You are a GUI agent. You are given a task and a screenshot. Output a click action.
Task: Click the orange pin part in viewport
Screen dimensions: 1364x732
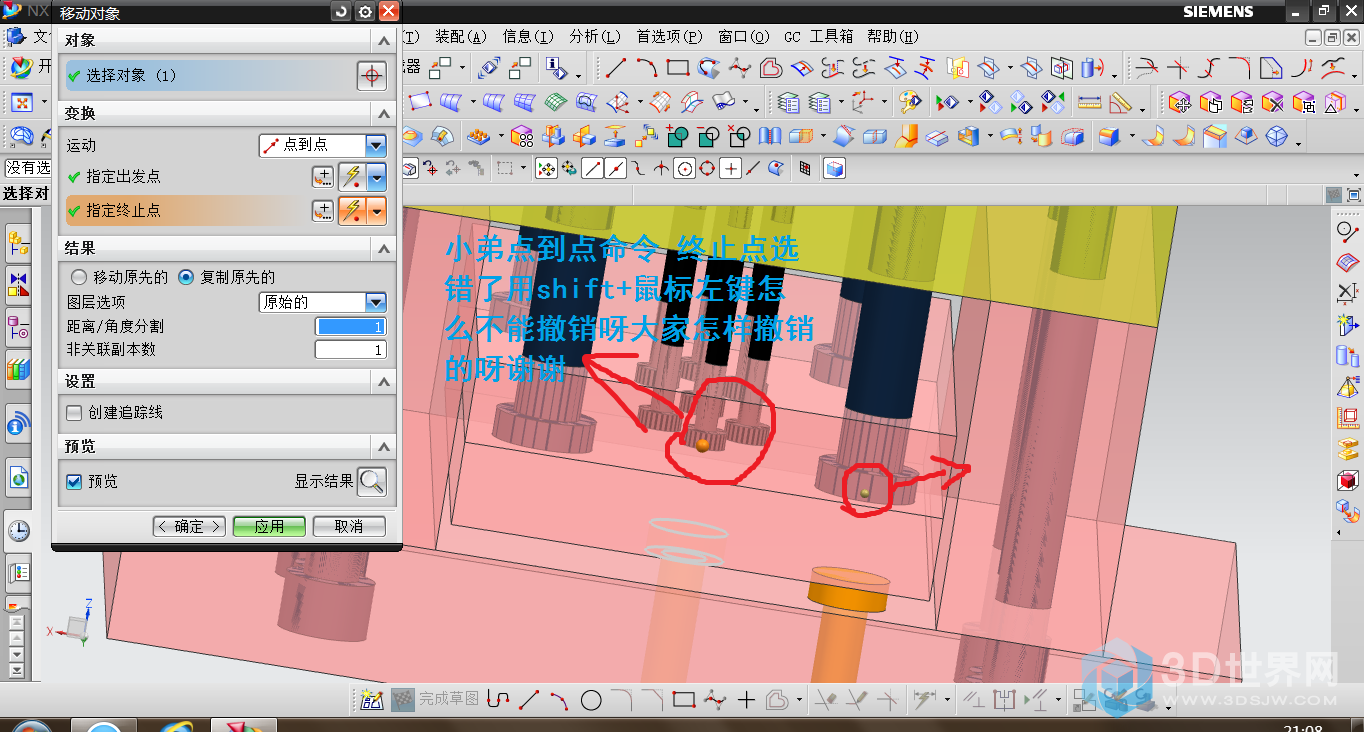[846, 625]
